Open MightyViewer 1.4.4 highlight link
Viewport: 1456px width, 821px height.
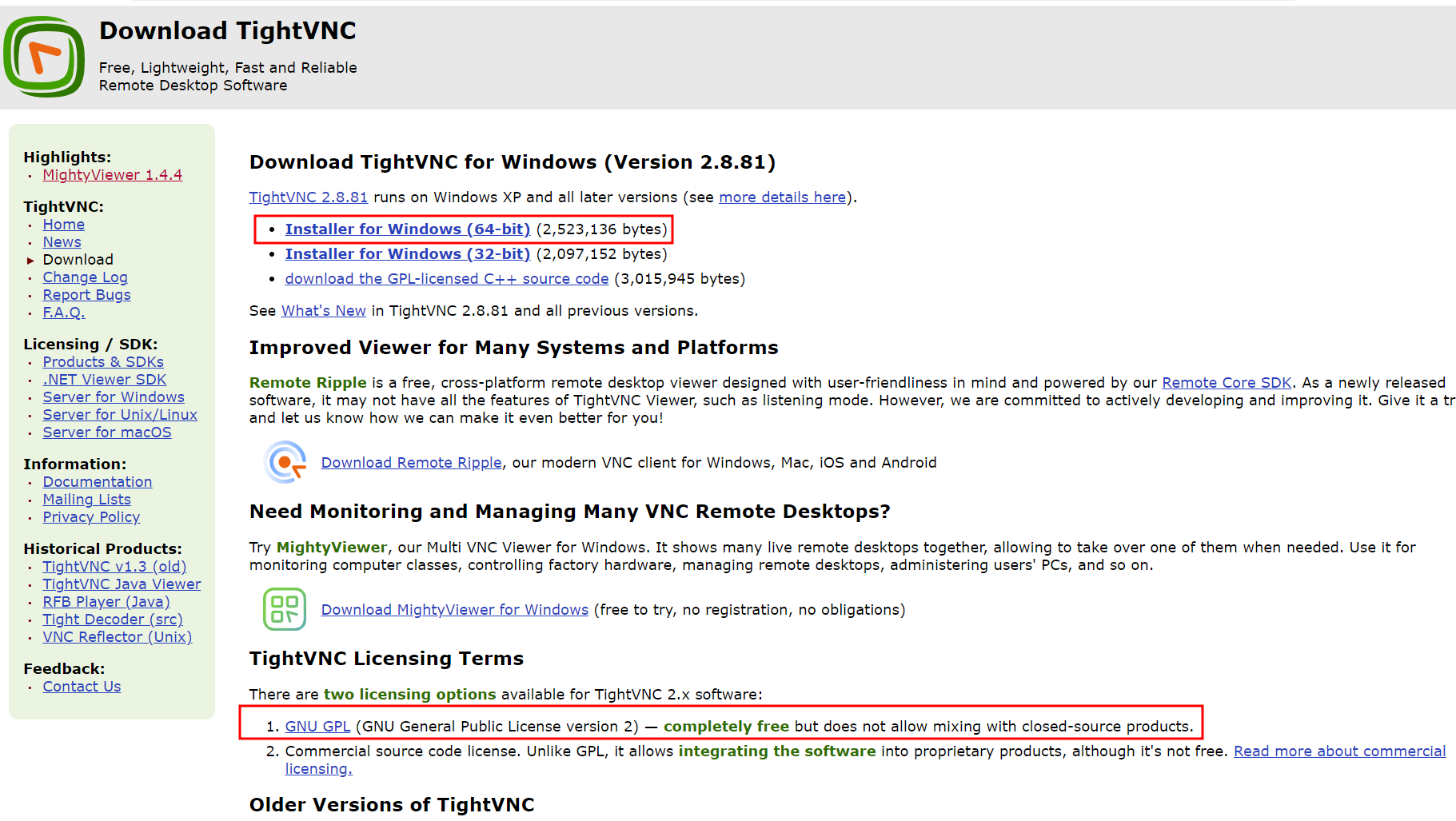point(113,175)
